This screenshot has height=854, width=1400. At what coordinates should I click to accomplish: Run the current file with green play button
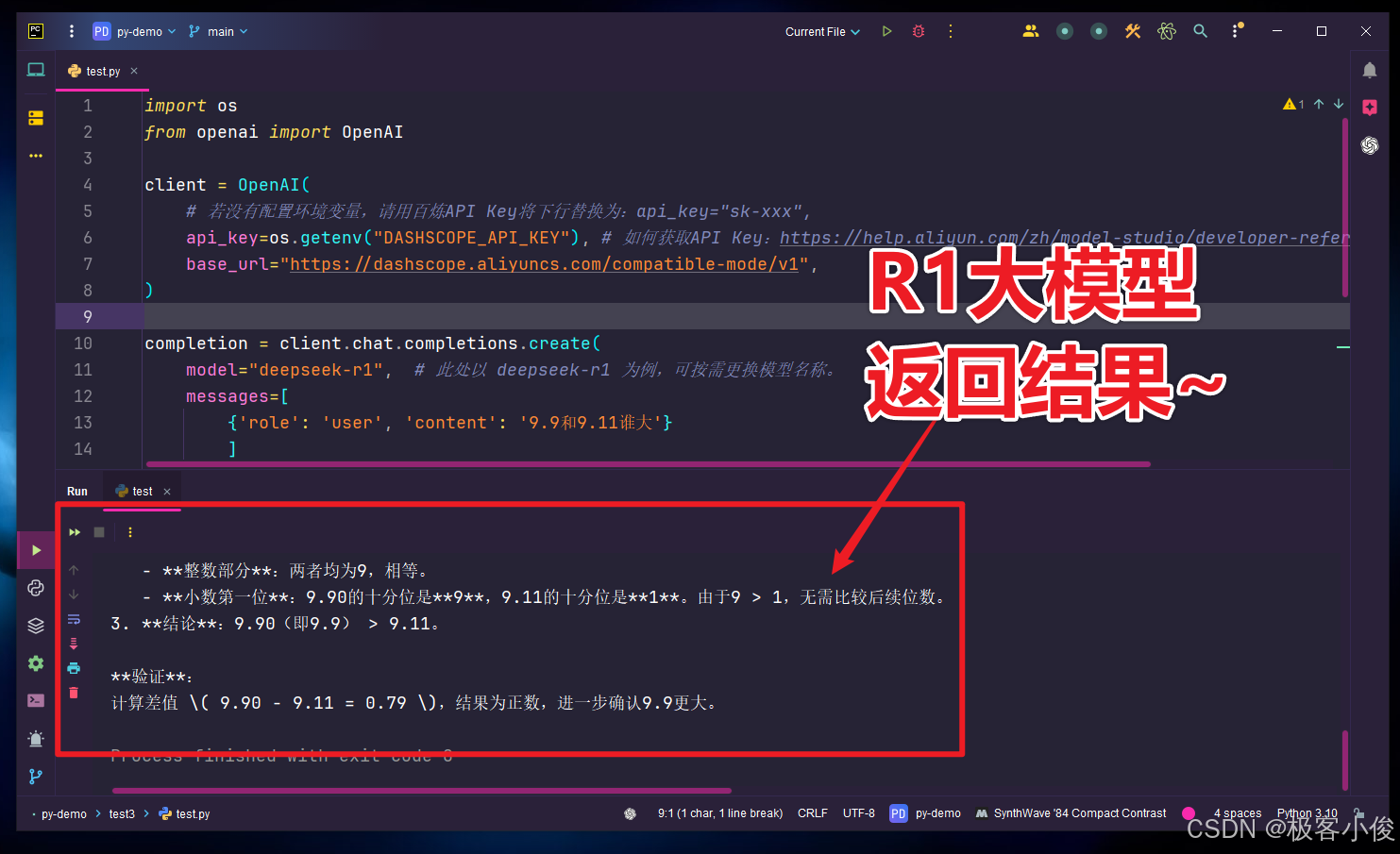(x=886, y=31)
